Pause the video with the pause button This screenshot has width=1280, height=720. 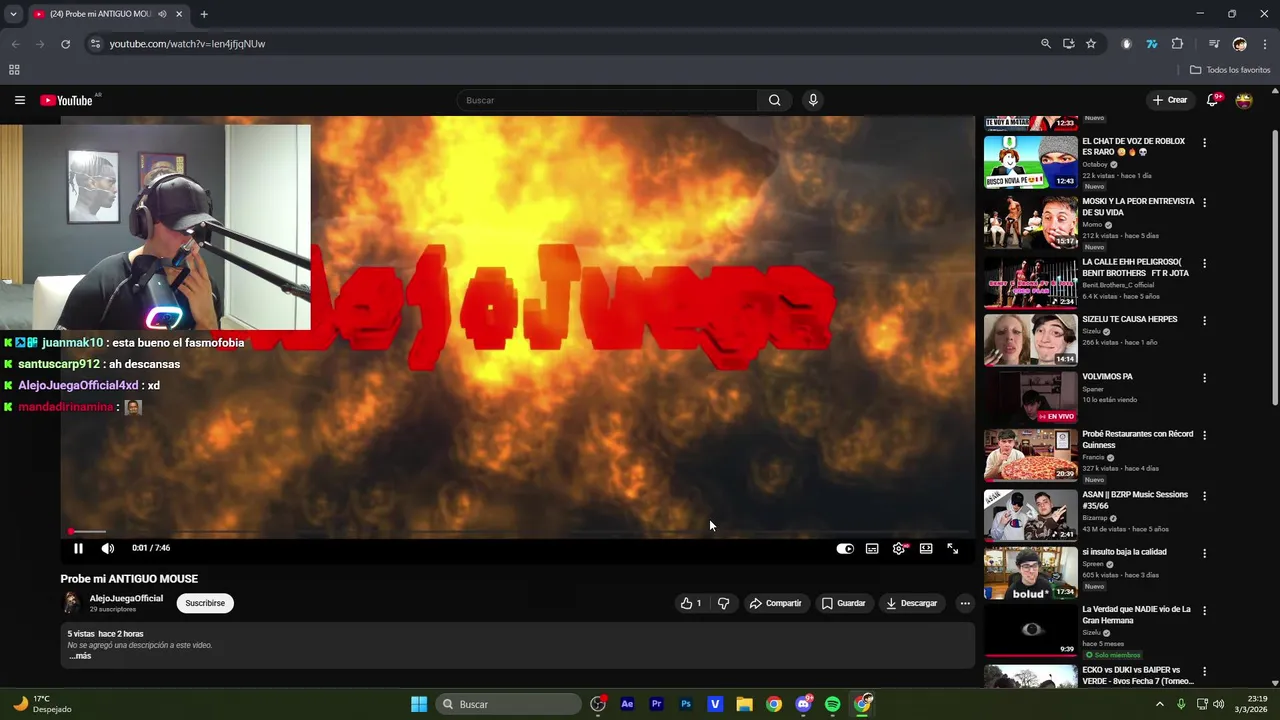(78, 548)
